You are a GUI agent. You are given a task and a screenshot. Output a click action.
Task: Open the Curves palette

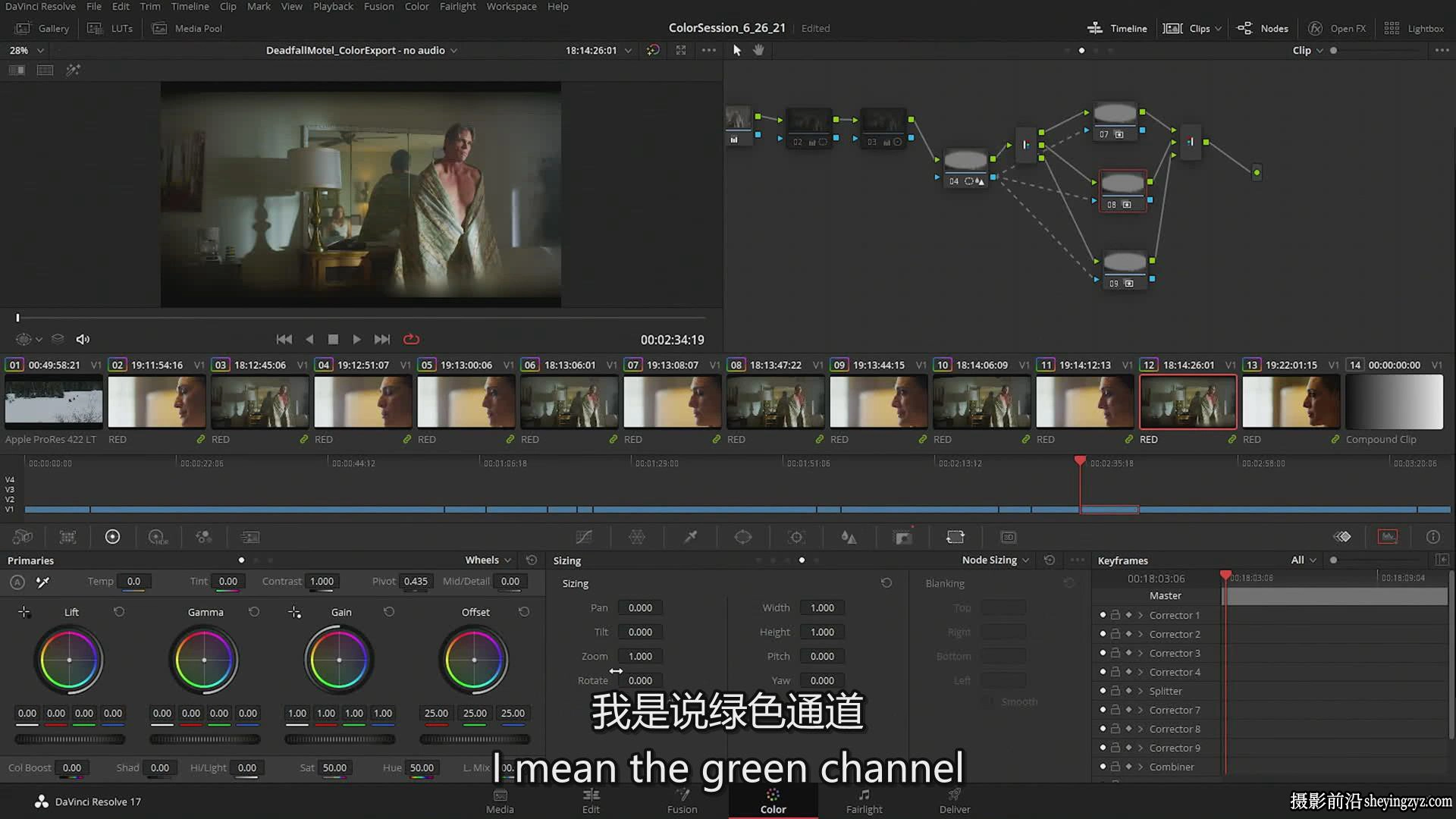point(584,537)
